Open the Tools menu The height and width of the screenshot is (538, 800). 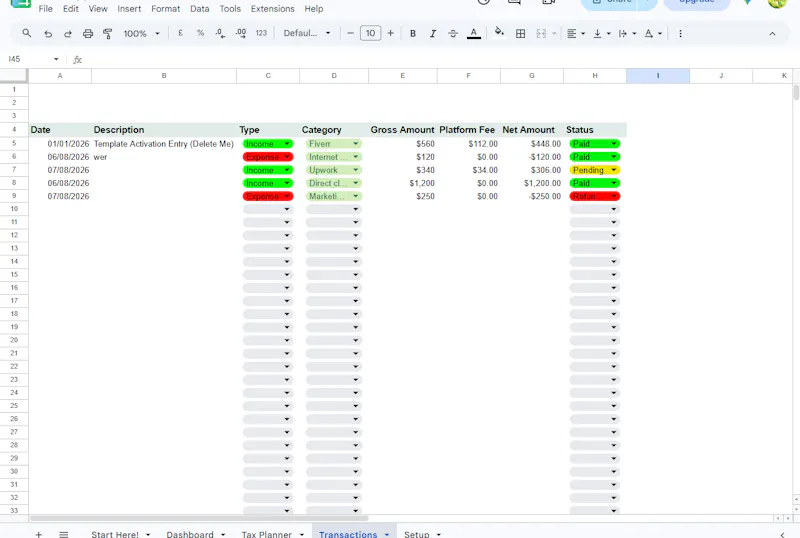[x=230, y=9]
